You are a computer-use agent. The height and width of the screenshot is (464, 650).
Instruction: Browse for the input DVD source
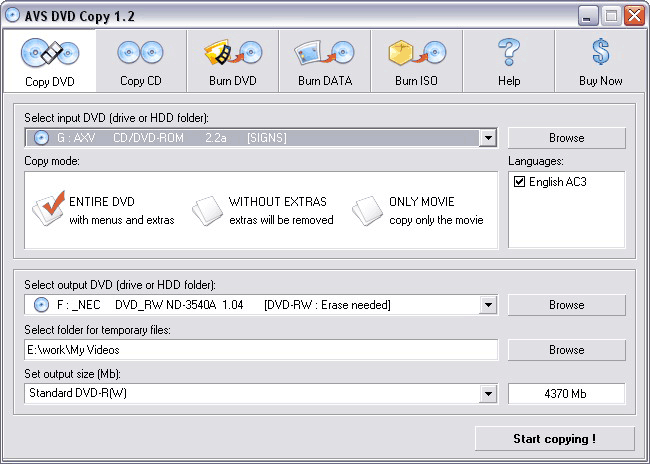point(566,138)
